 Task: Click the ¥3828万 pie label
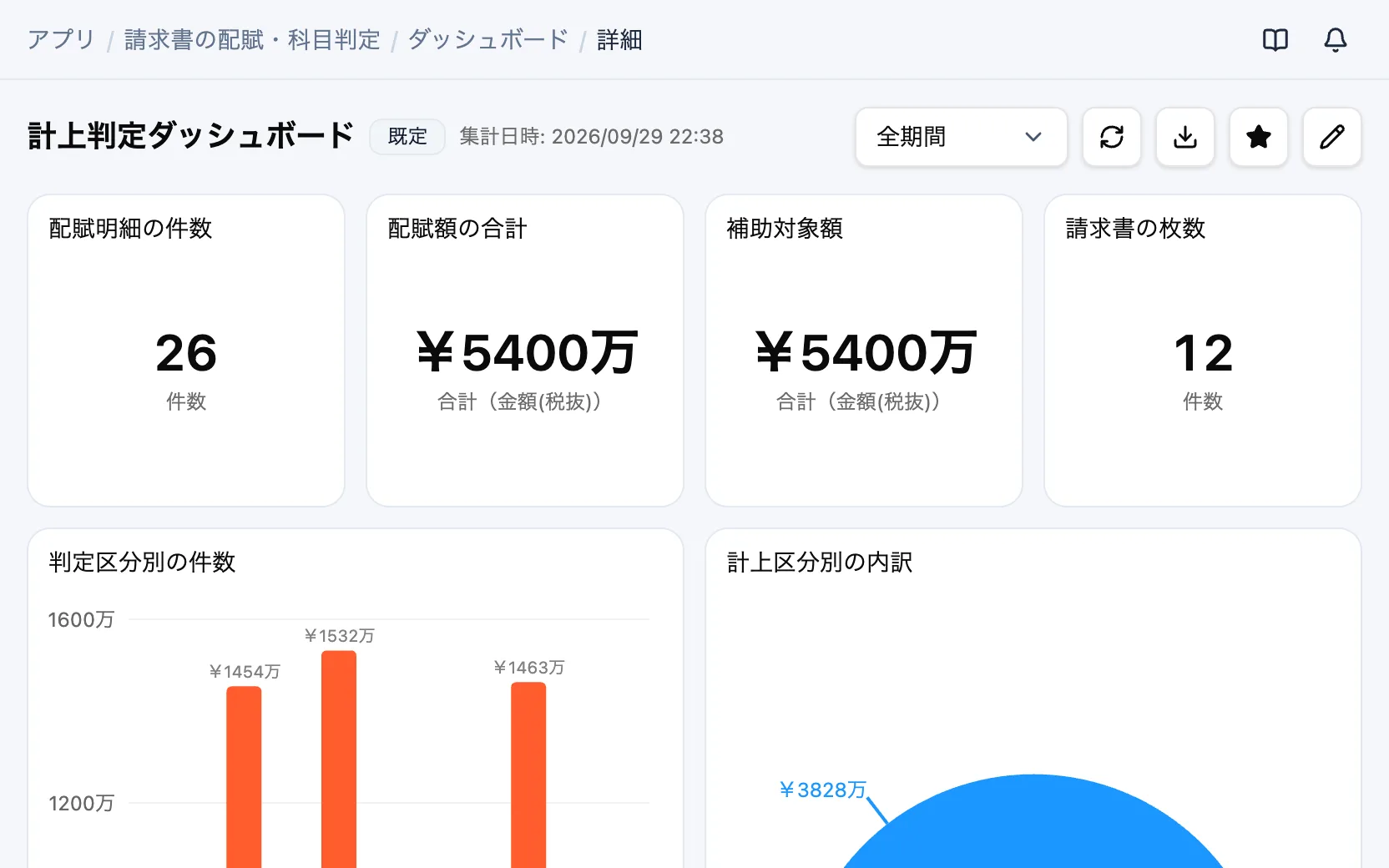[x=822, y=790]
